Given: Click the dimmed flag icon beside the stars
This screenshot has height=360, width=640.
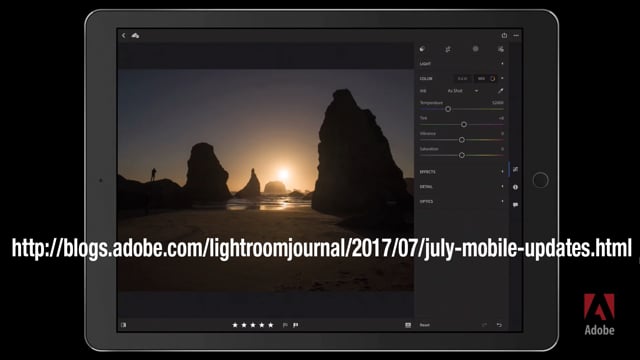Looking at the screenshot, I should (x=285, y=325).
